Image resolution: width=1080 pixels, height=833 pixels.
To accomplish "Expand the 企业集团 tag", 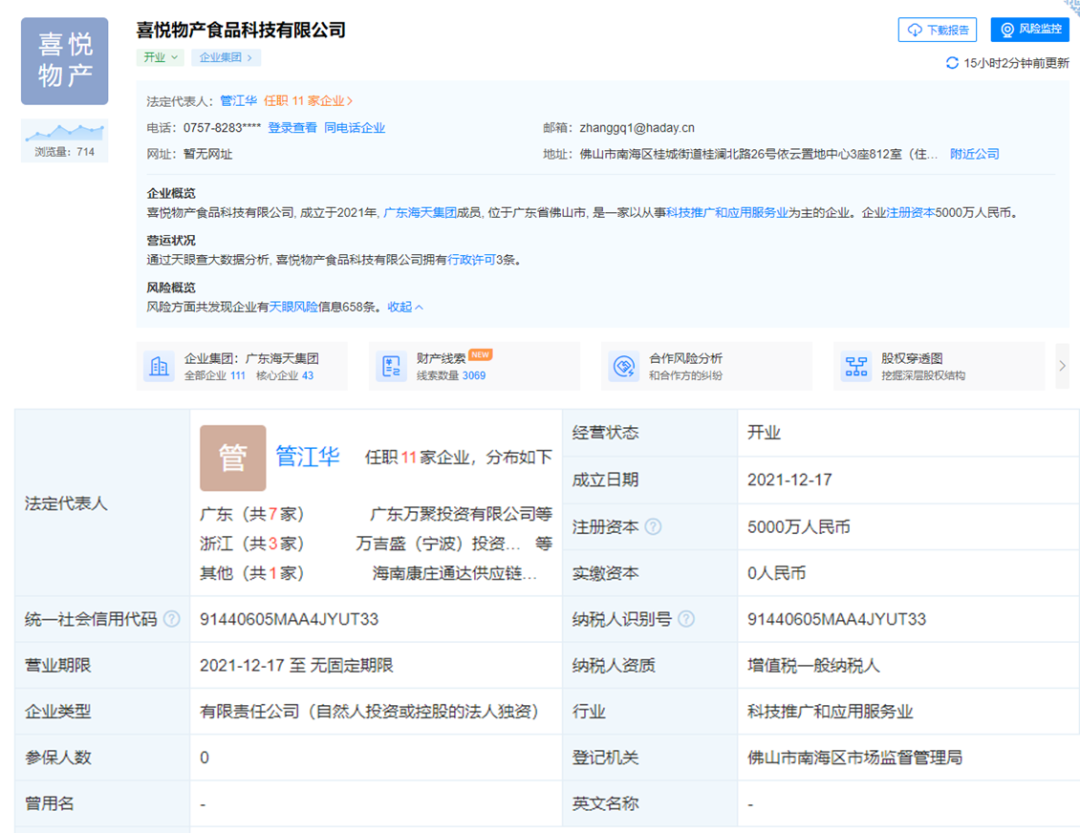I will [x=226, y=58].
